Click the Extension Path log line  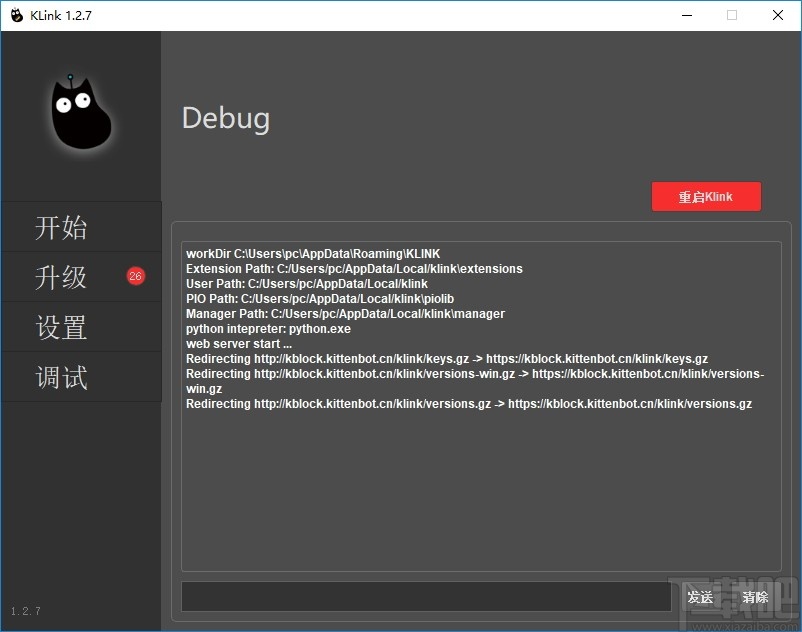(354, 269)
